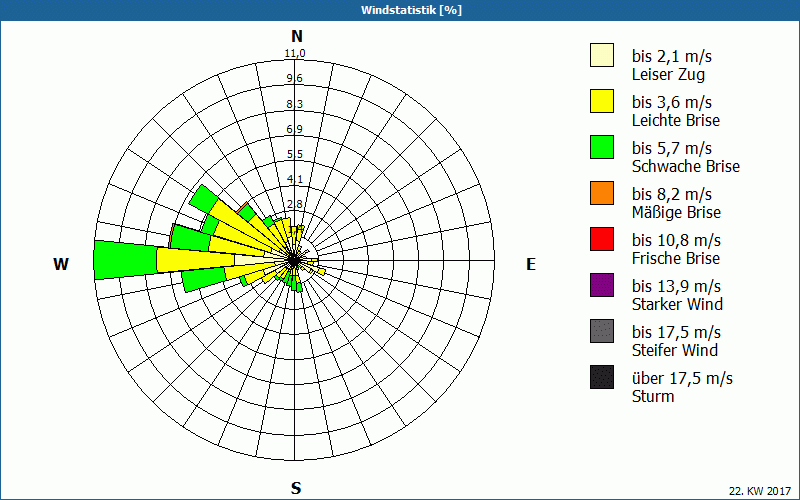Image resolution: width=800 pixels, height=500 pixels.
Task: Click the red 10,8 m/s swatch
Action: [602, 239]
